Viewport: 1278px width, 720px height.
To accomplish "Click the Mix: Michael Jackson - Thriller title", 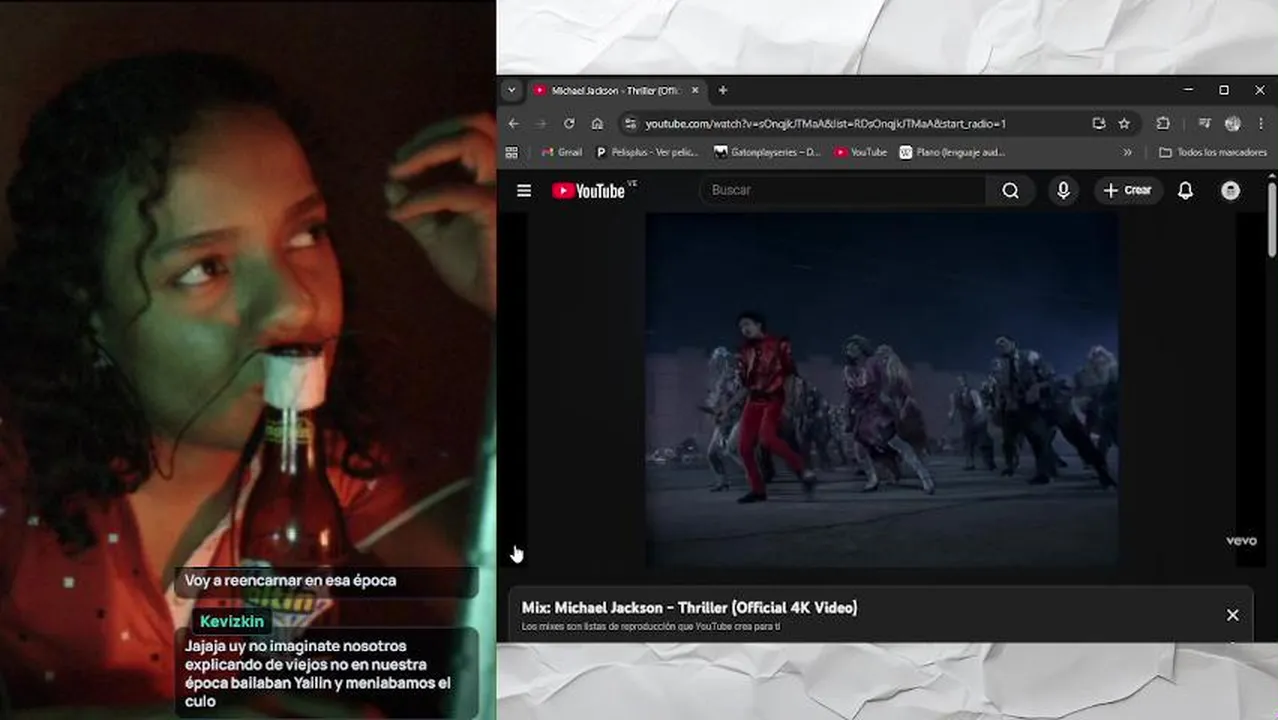I will [690, 607].
